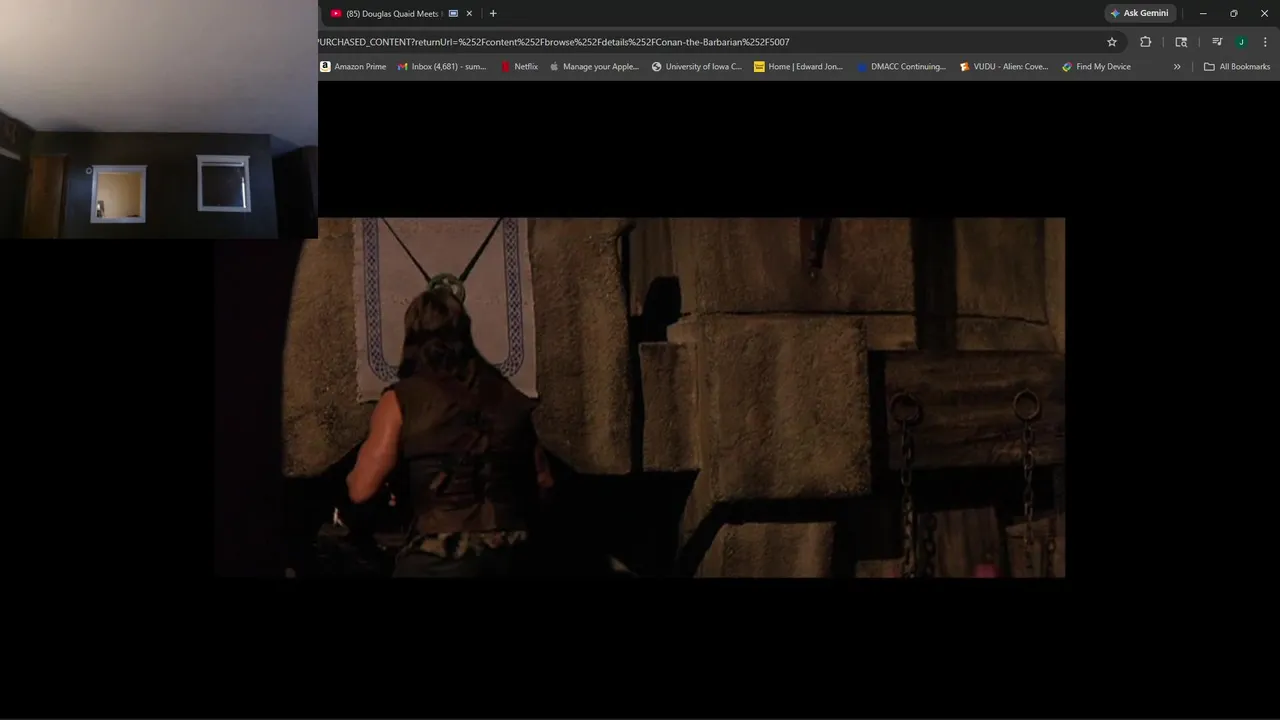Open the Chrome profile avatar J
Image resolution: width=1280 pixels, height=720 pixels.
click(x=1241, y=42)
